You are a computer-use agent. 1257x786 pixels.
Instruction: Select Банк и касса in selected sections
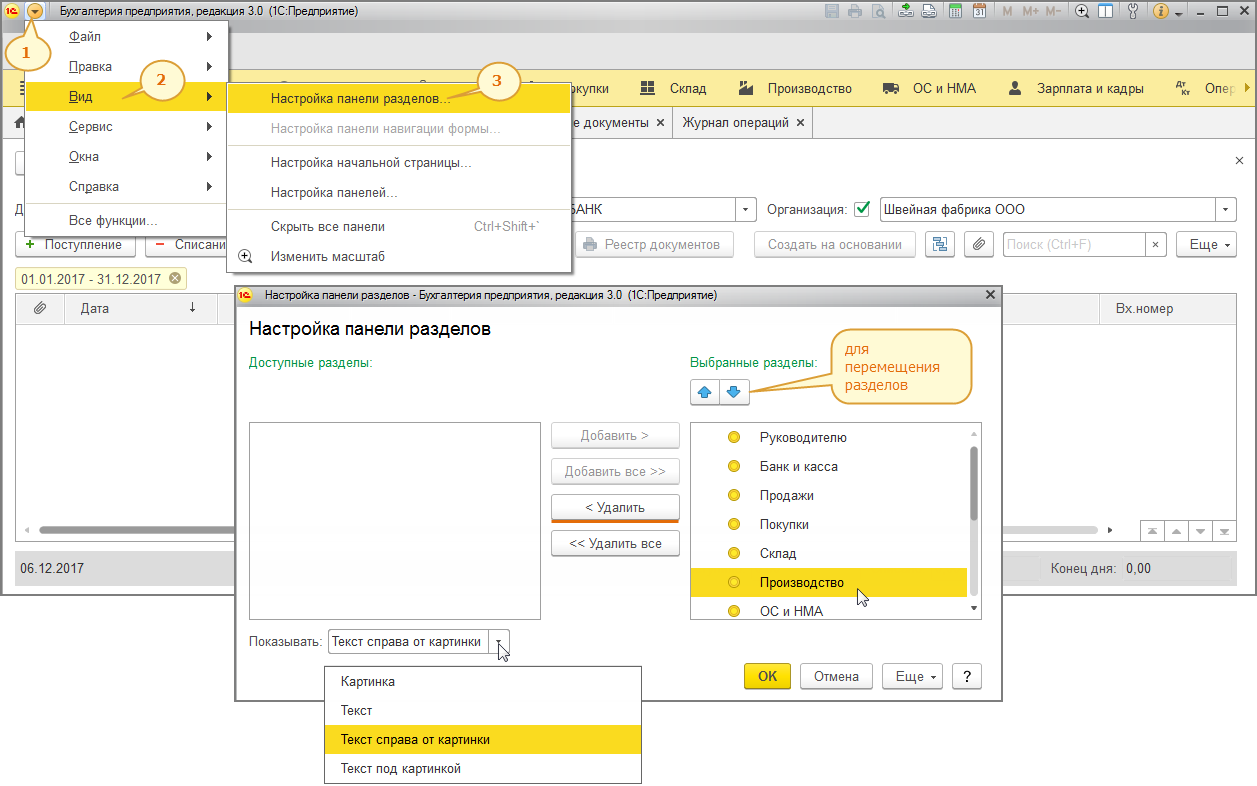point(828,466)
